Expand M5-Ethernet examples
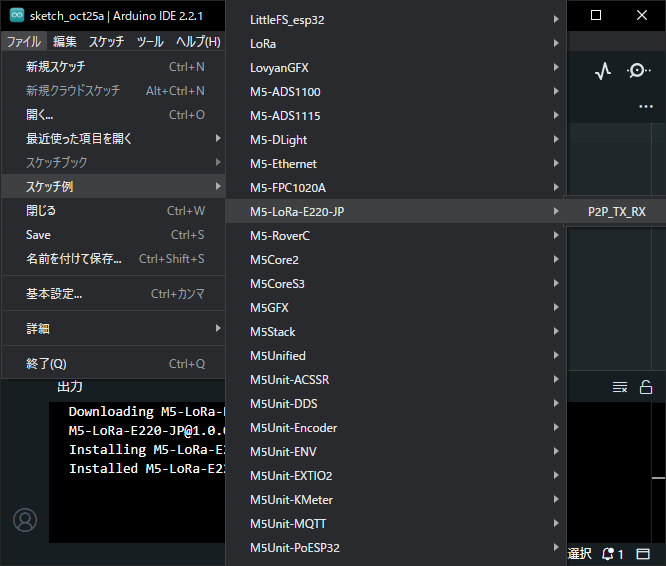 (x=396, y=163)
